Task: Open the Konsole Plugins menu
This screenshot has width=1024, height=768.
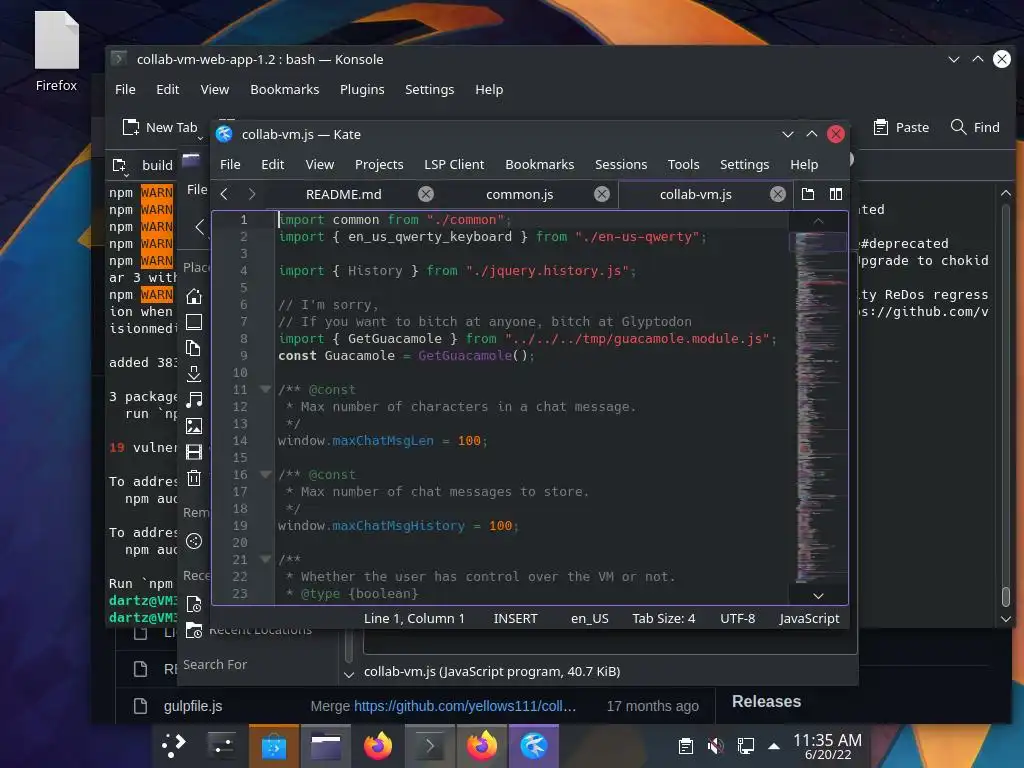Action: click(362, 89)
